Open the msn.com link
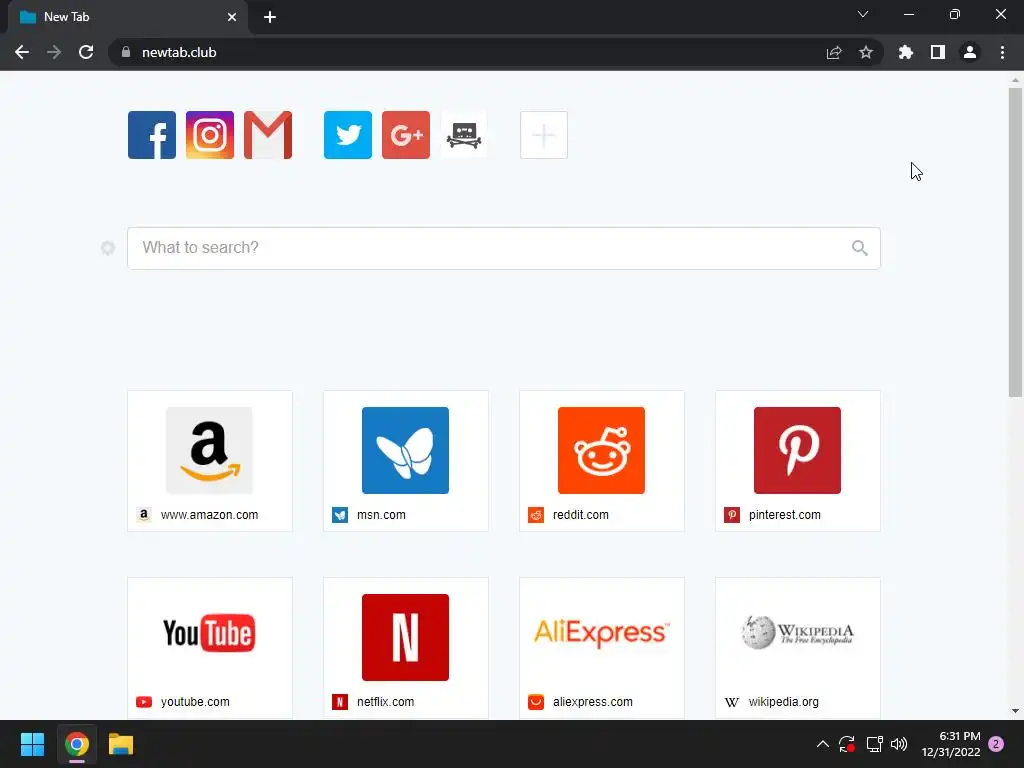 (381, 515)
